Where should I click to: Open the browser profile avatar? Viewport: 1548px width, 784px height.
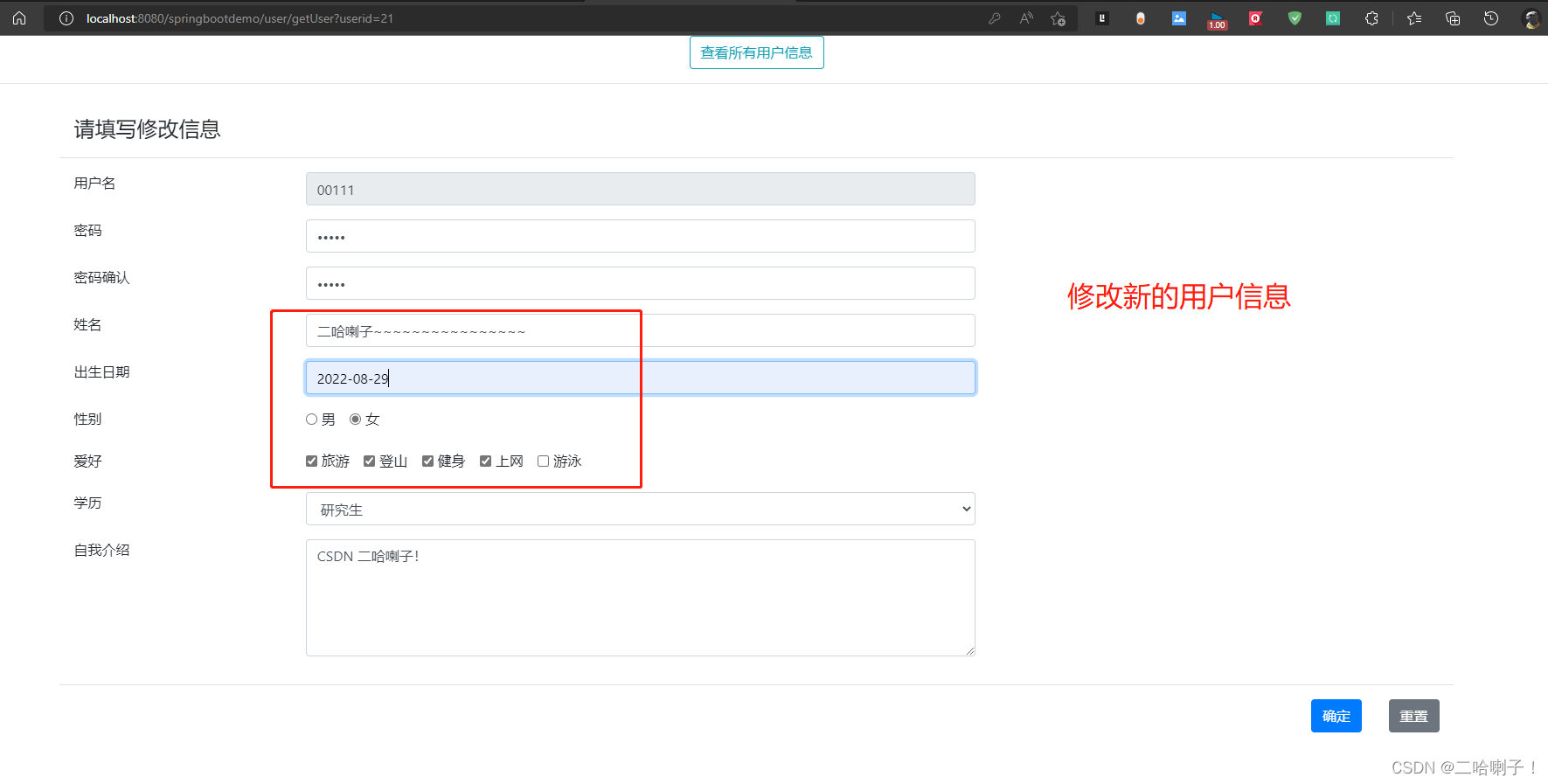[x=1531, y=18]
